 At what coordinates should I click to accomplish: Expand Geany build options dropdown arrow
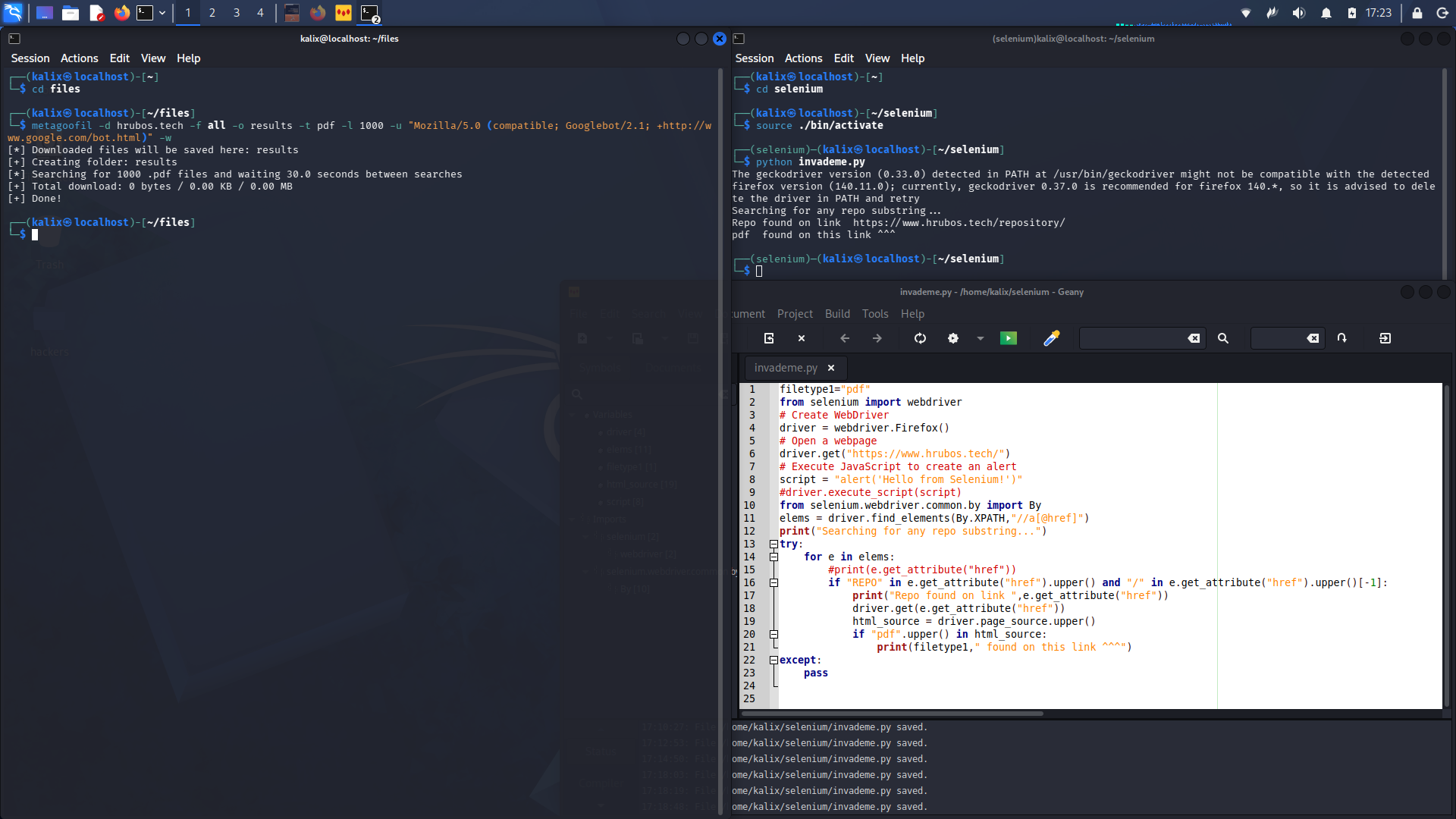point(981,338)
